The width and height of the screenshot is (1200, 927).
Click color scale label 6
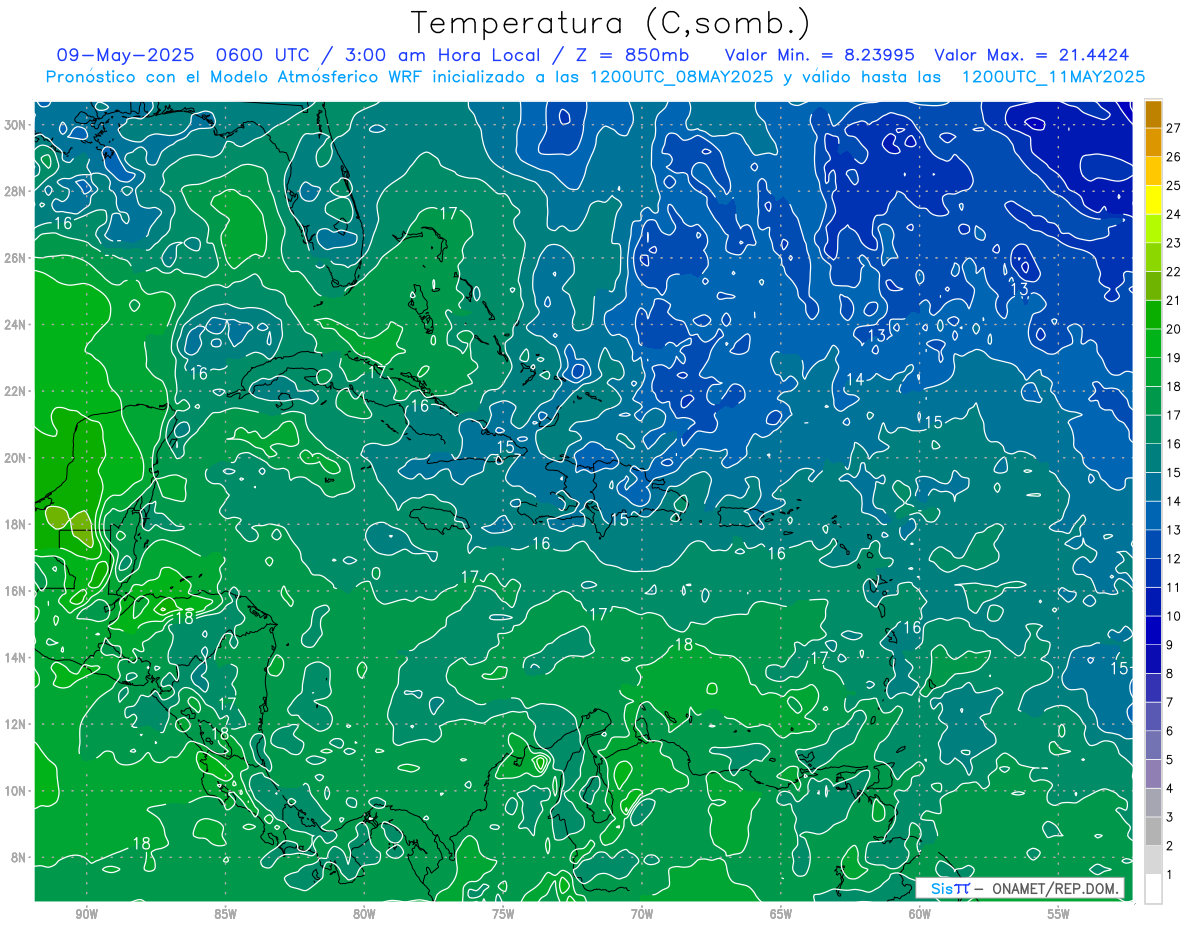click(1170, 731)
